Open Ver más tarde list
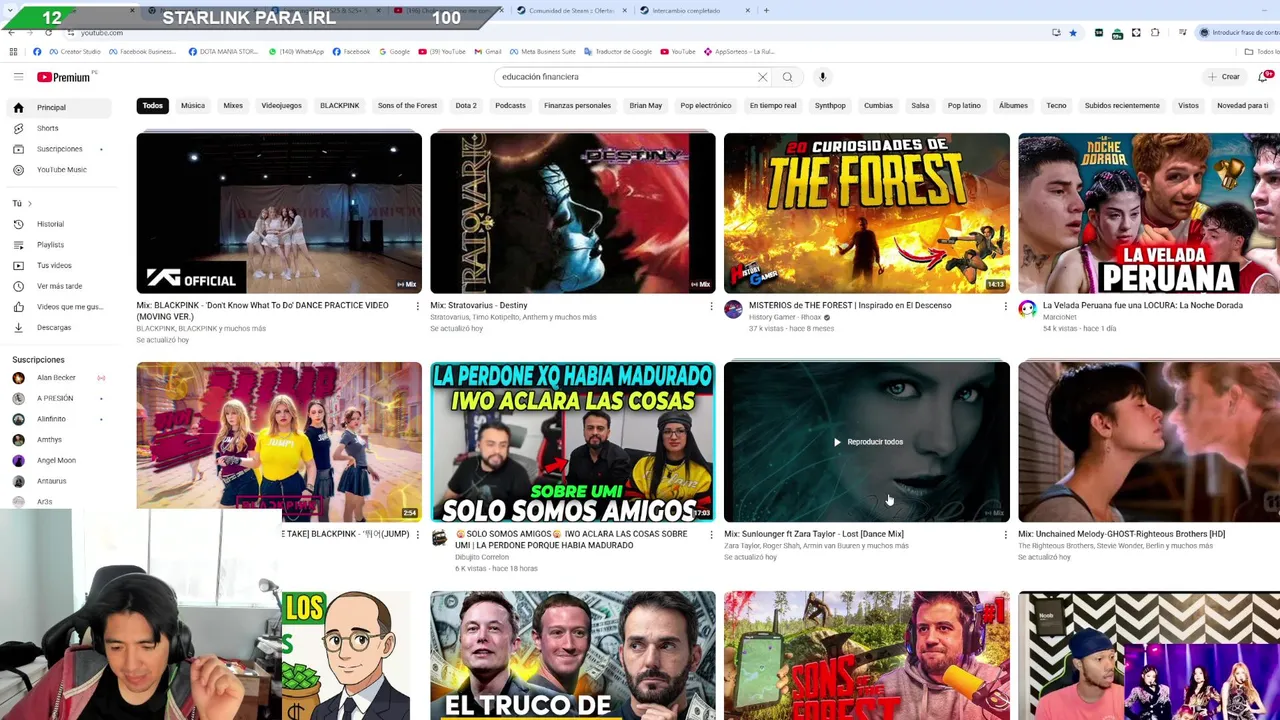This screenshot has height=720, width=1280. coord(59,286)
